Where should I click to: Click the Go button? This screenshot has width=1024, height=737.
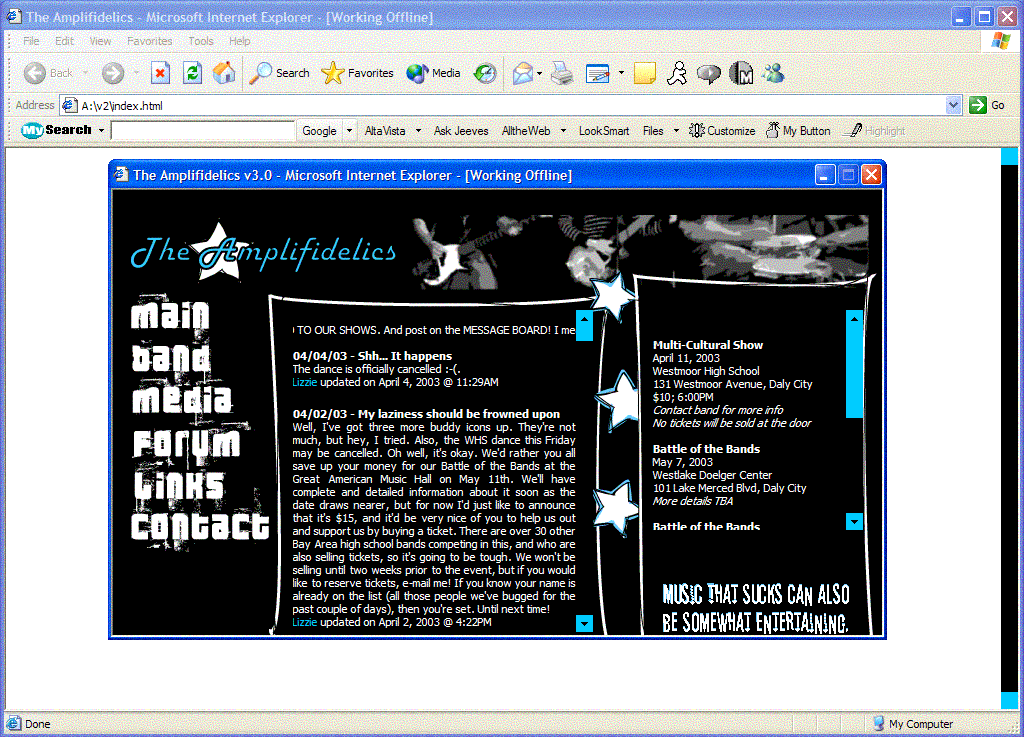coord(987,105)
